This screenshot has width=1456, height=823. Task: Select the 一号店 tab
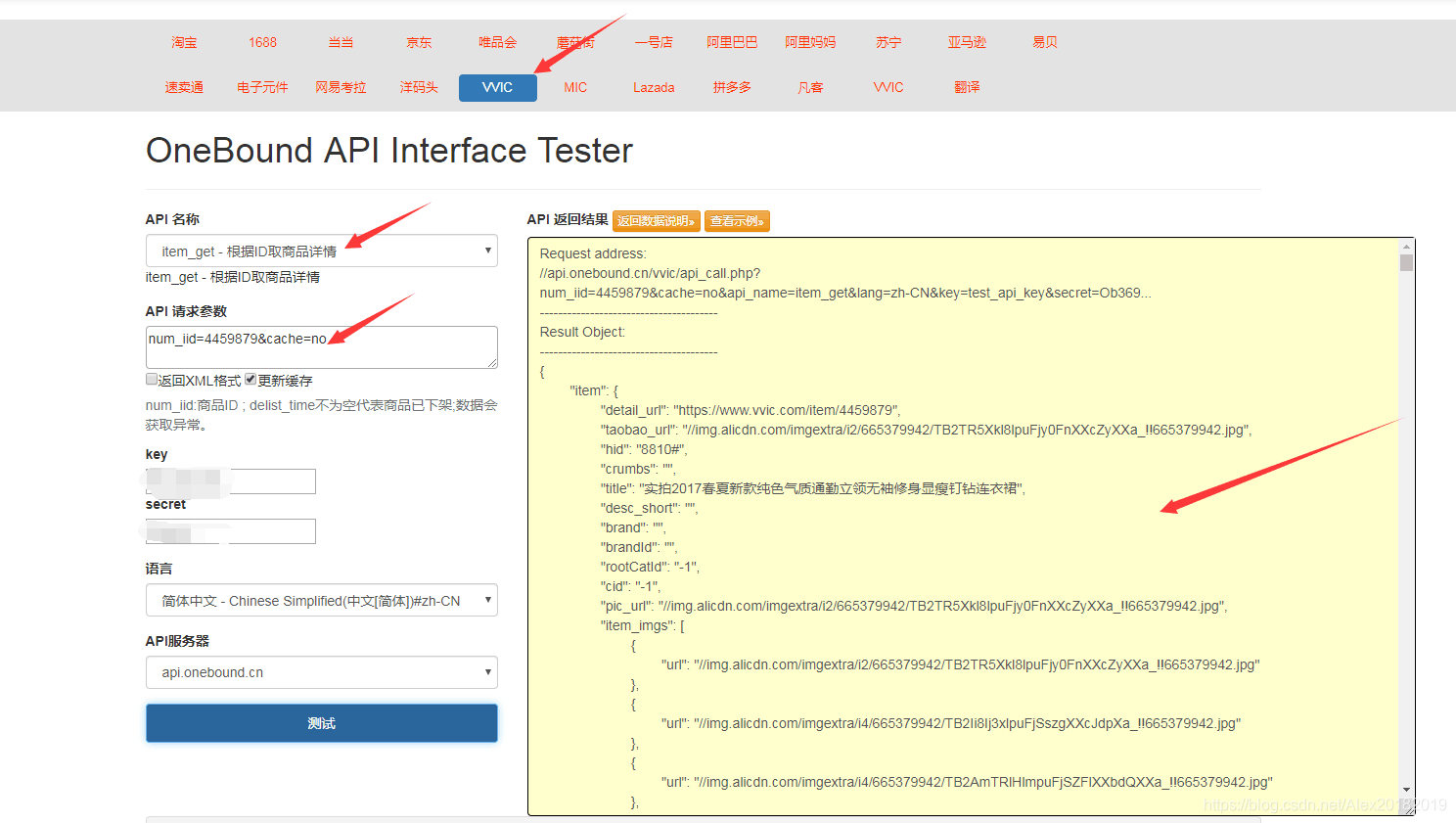654,43
